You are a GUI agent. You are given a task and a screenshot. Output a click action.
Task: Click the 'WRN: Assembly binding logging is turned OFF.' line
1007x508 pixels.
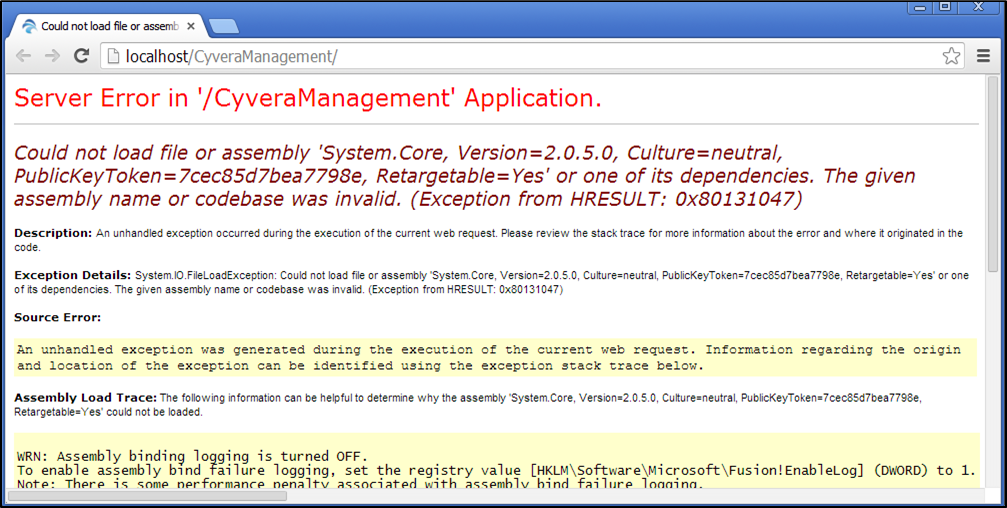pyautogui.click(x=193, y=457)
